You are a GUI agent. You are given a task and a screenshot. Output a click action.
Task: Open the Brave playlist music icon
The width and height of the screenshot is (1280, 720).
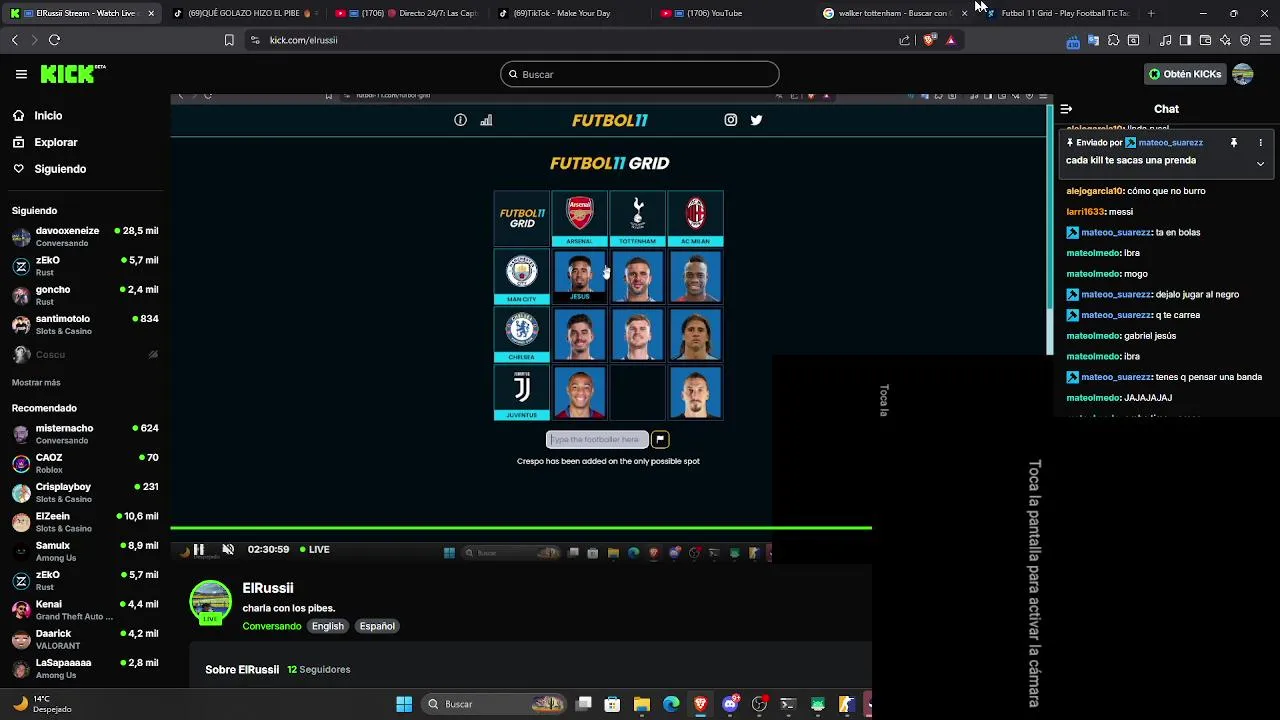(x=1166, y=40)
